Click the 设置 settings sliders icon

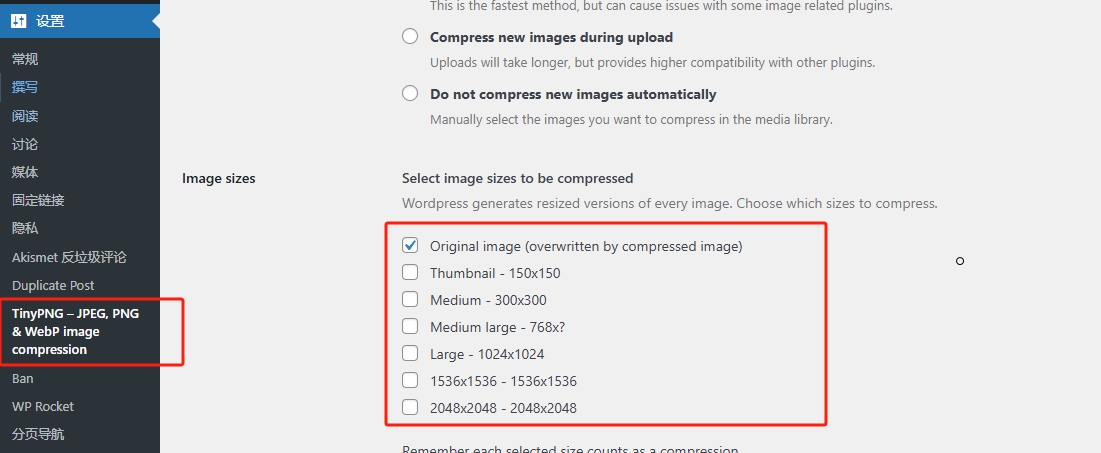point(19,20)
